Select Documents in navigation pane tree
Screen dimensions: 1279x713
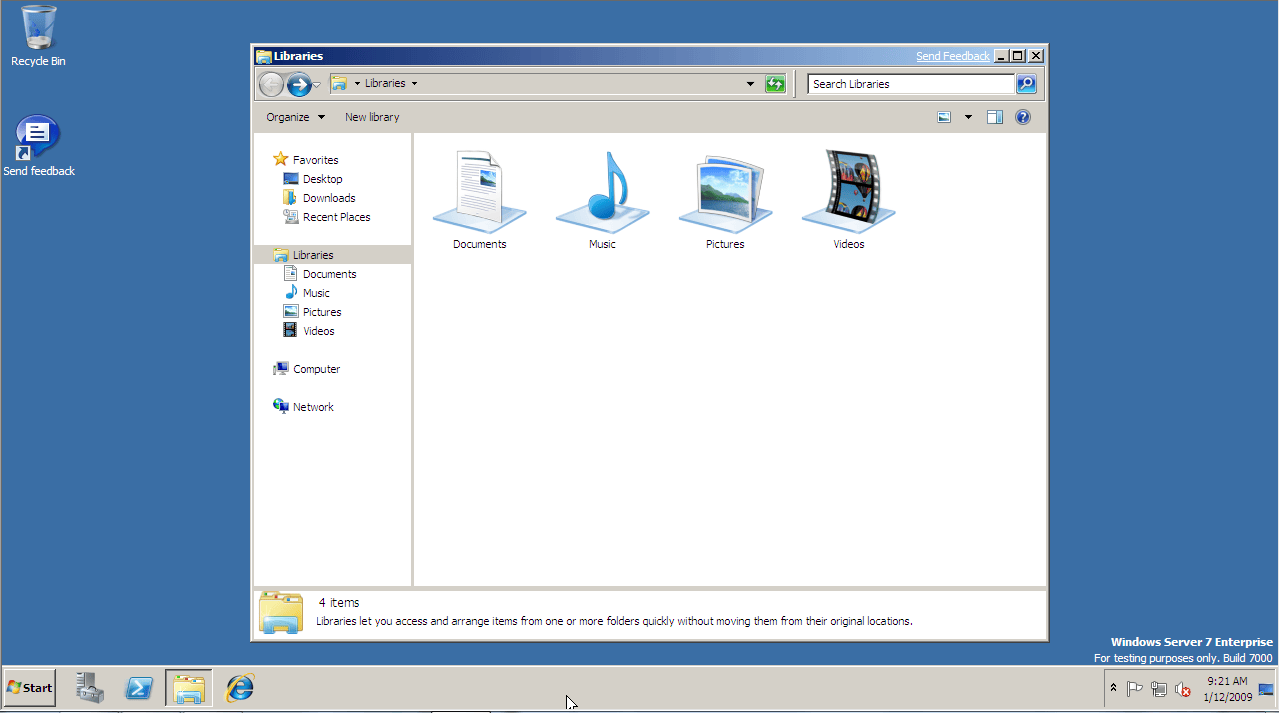[x=319, y=274]
